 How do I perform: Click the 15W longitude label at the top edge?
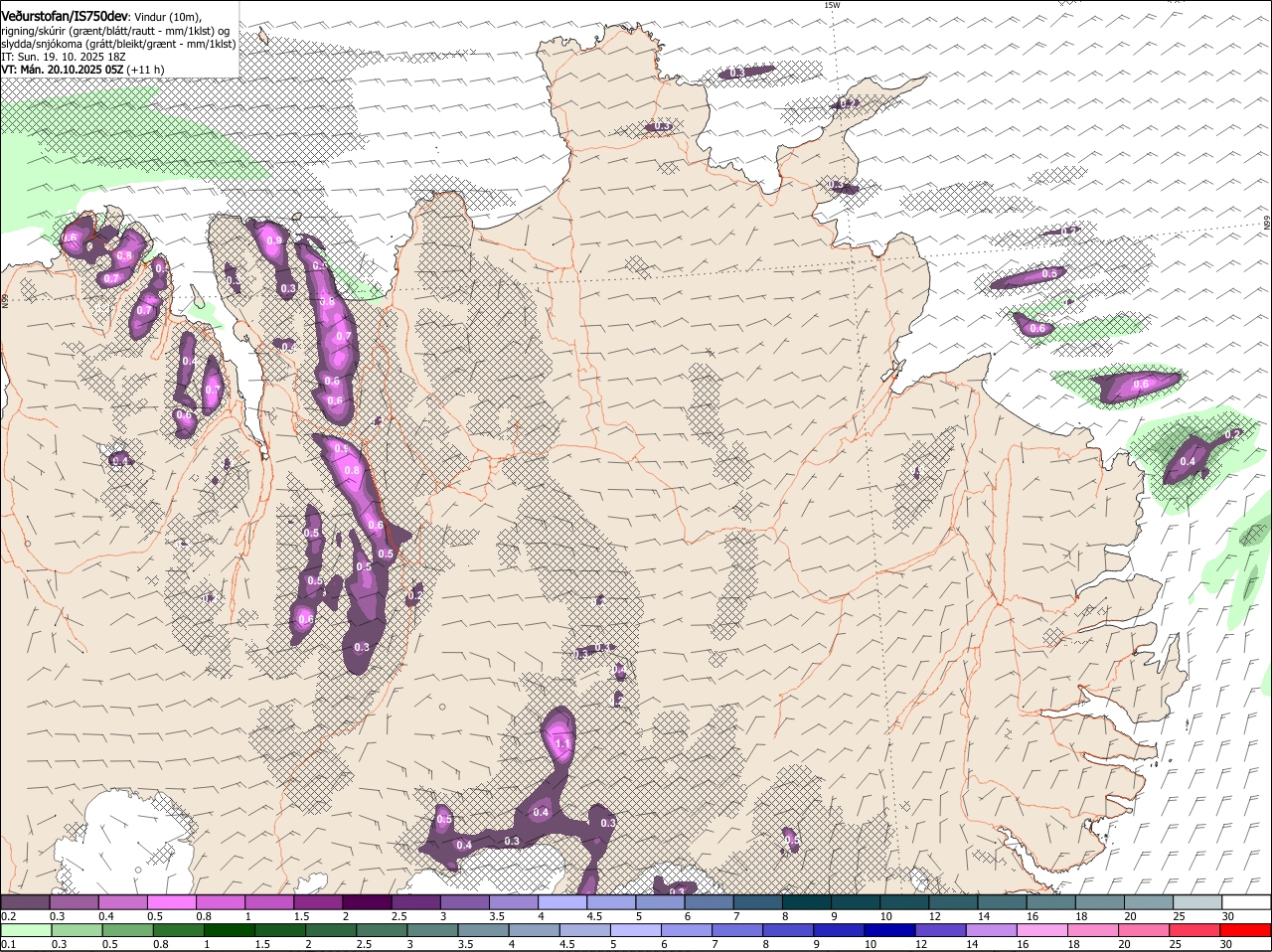coord(832,5)
